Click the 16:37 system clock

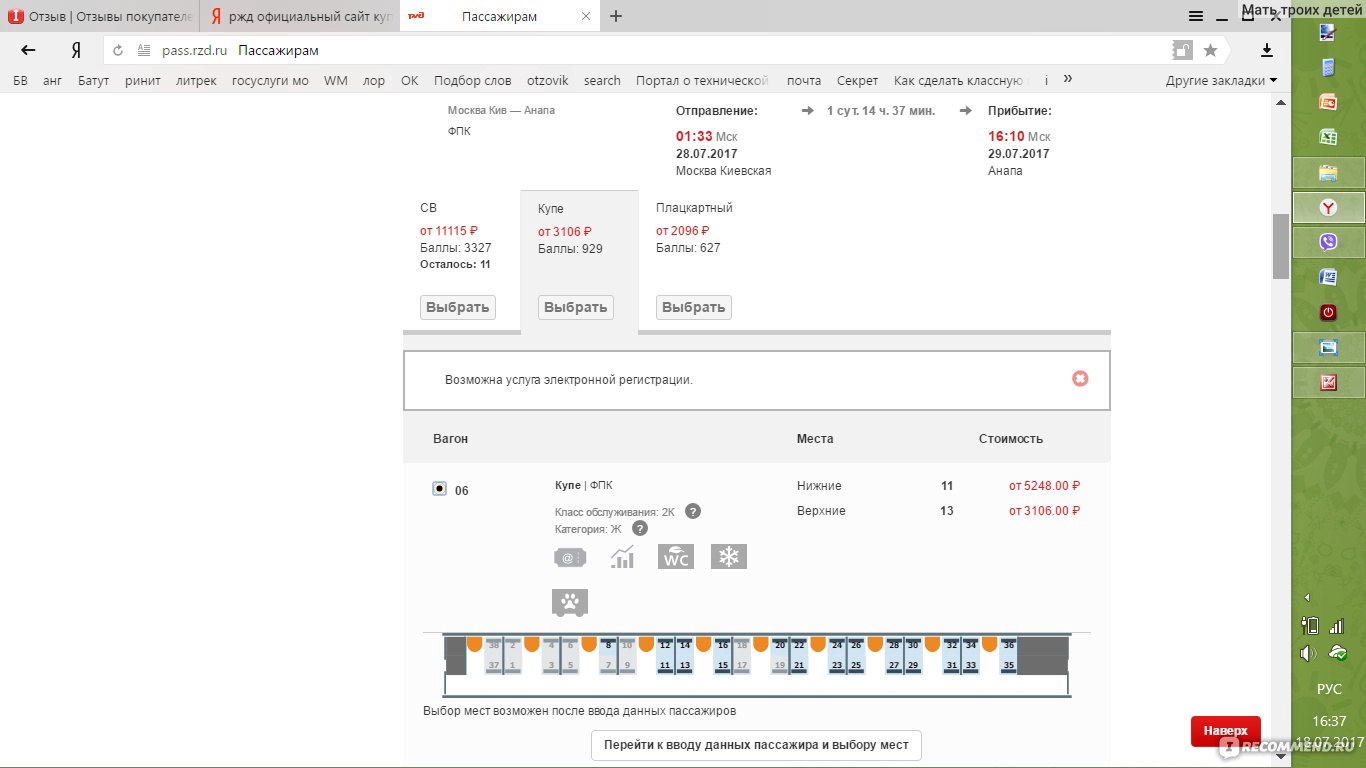tap(1329, 721)
